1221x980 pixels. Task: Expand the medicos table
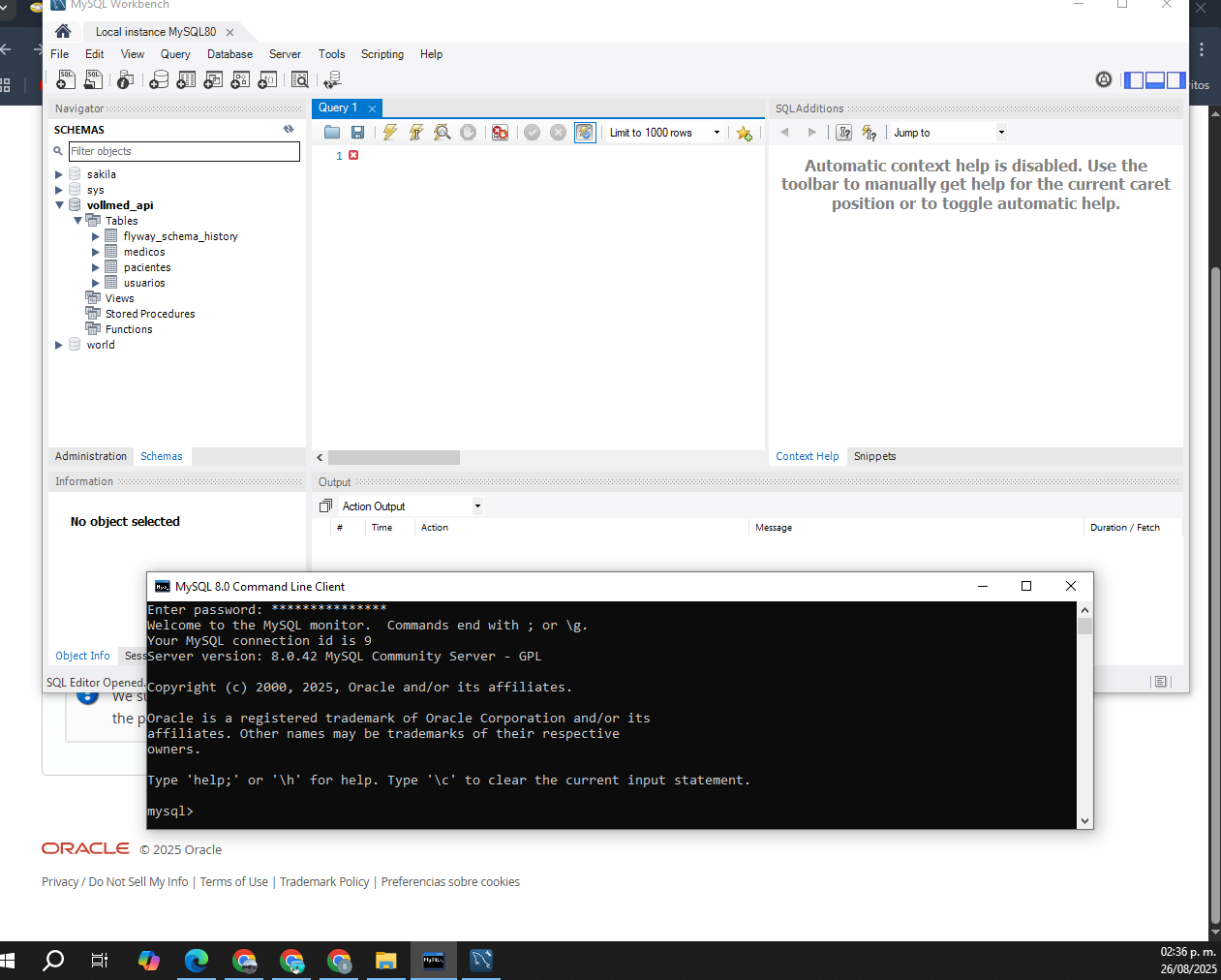pyautogui.click(x=96, y=252)
